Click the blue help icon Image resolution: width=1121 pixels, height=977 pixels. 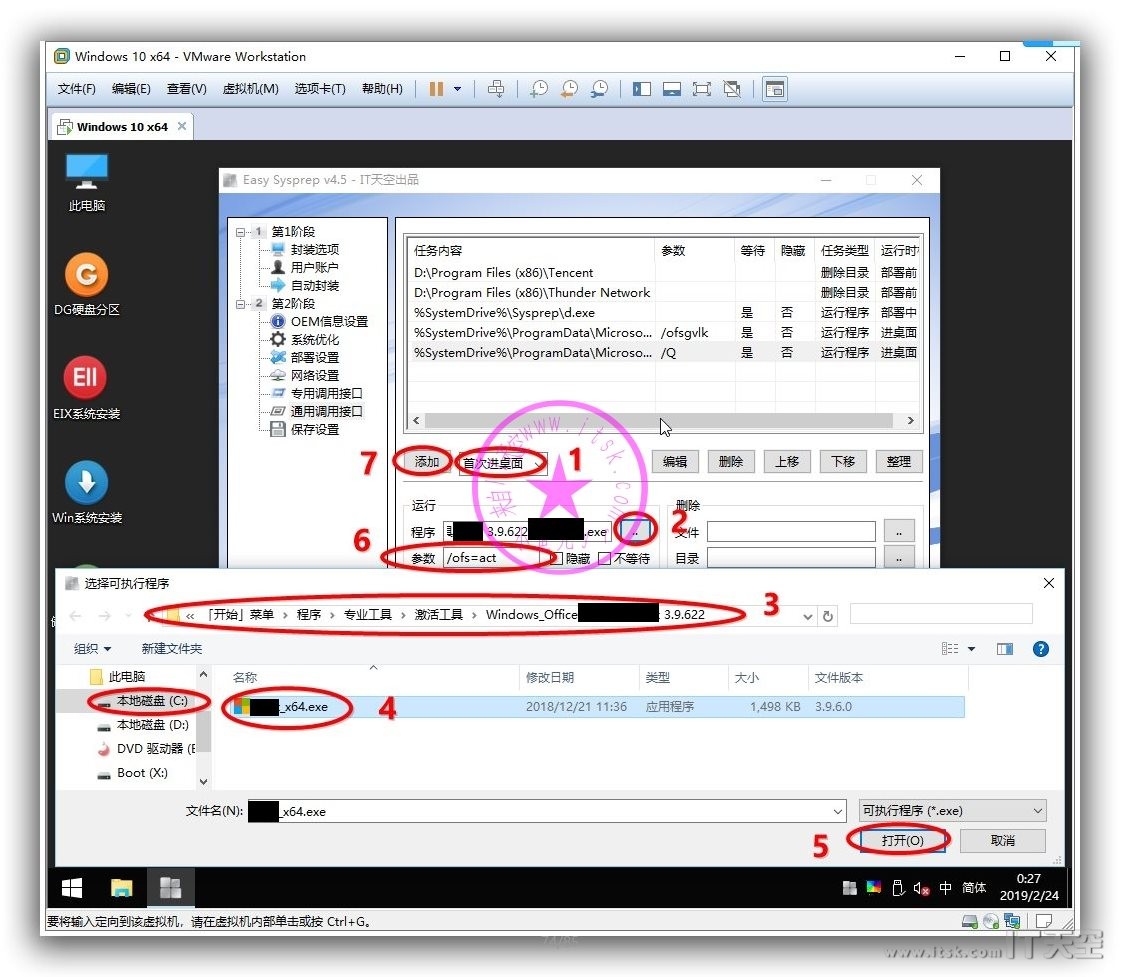[1041, 649]
